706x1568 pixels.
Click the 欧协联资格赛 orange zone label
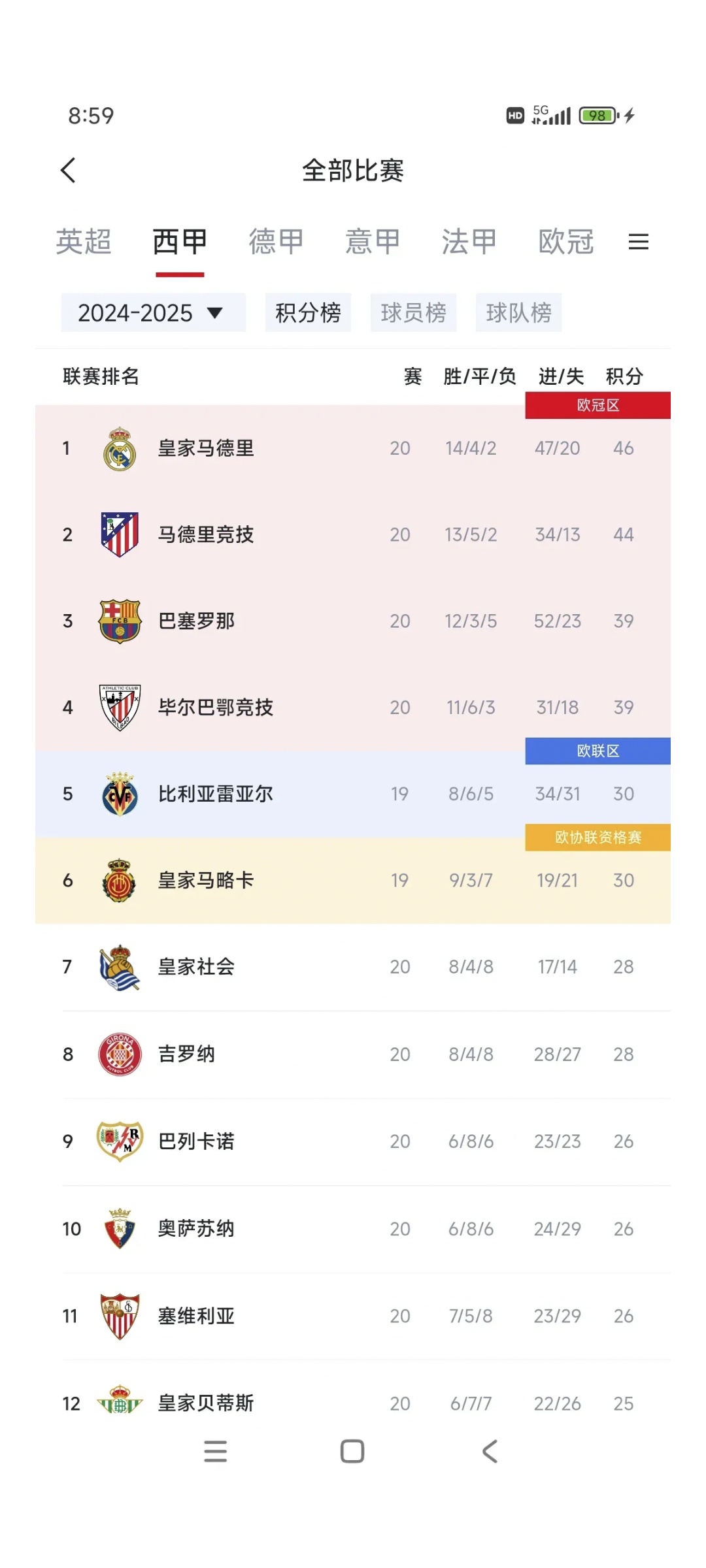[x=597, y=837]
